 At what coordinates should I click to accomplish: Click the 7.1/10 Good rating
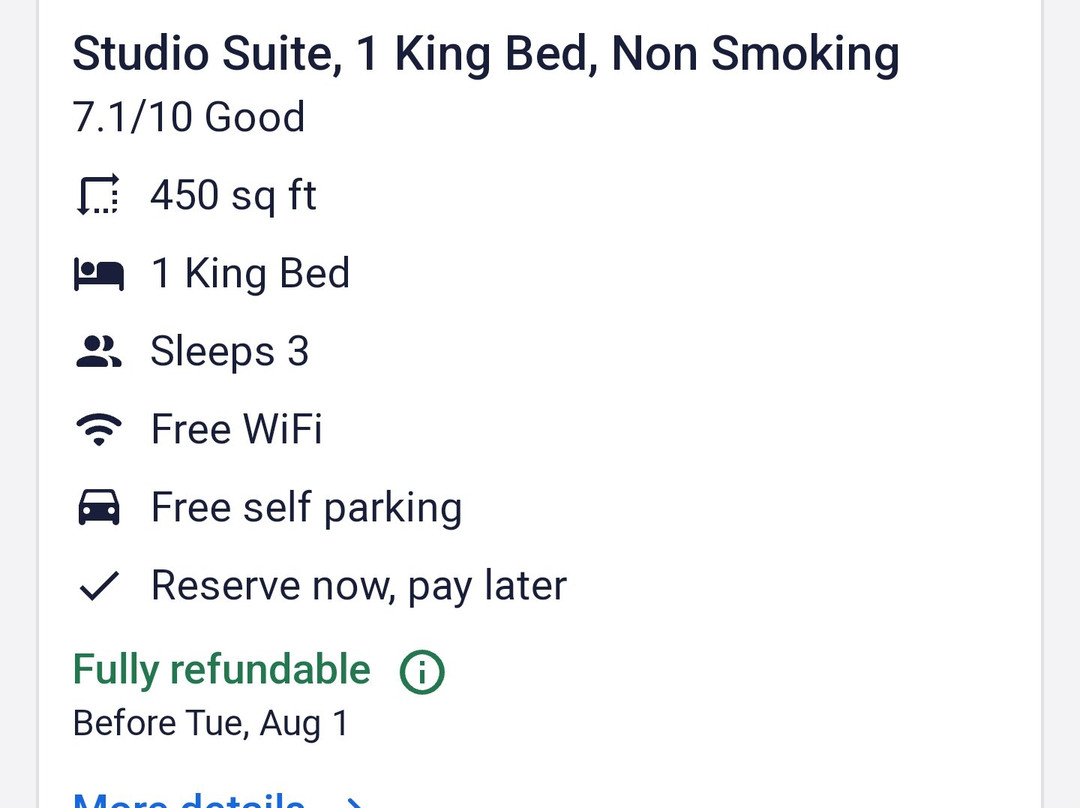[188, 117]
